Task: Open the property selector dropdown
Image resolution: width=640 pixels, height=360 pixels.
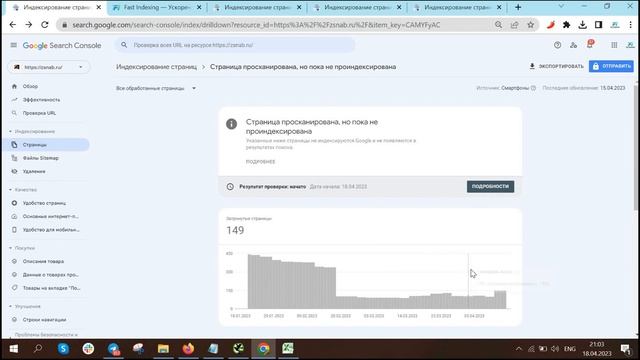Action: tap(49, 67)
